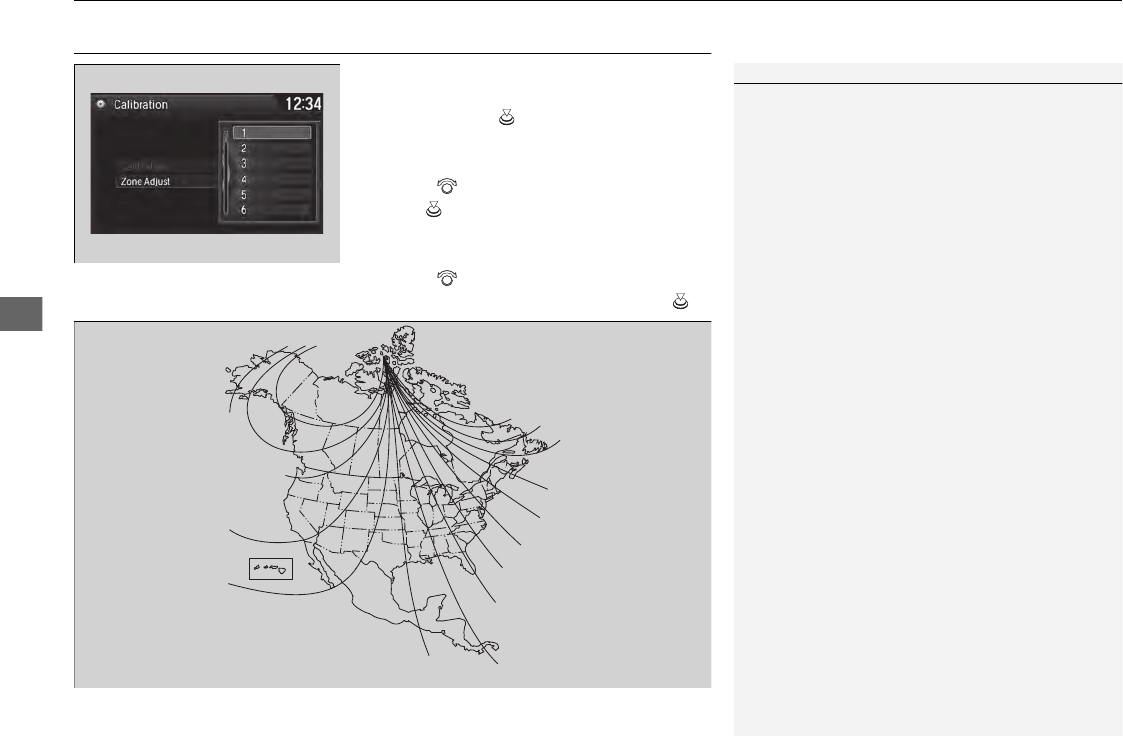Click the settings gear beside Calibration title

tap(101, 104)
